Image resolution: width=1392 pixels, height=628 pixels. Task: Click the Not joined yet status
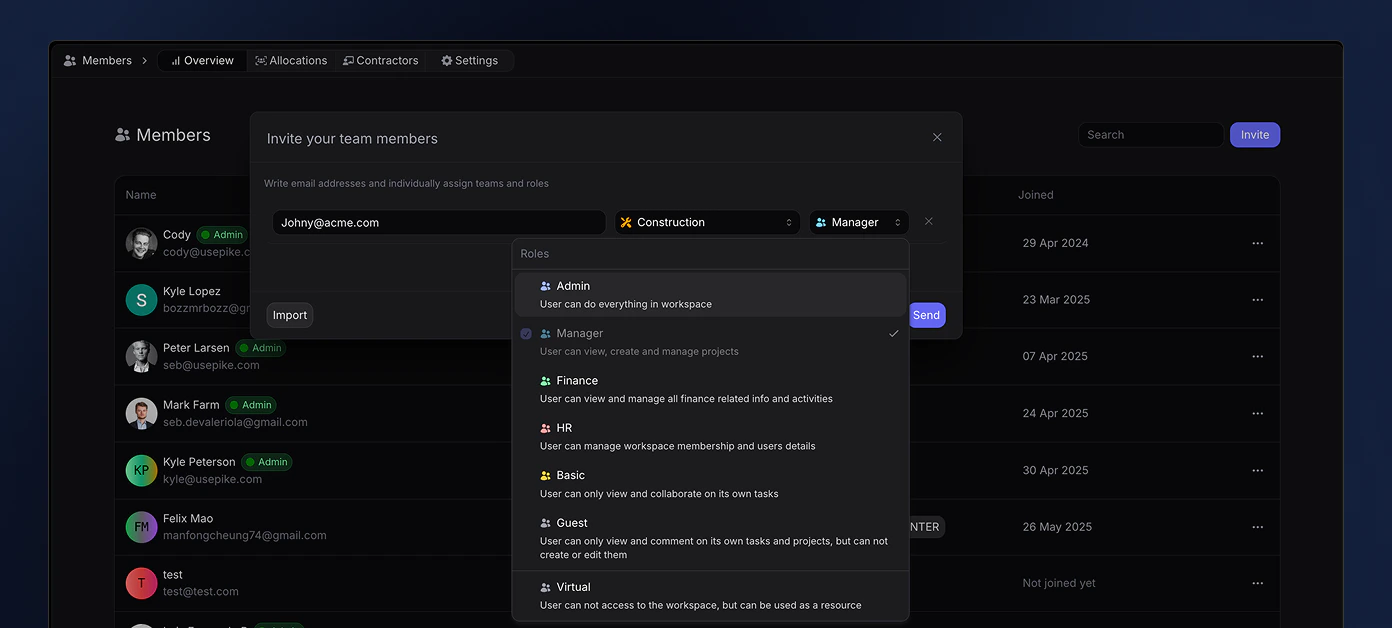pos(1059,583)
